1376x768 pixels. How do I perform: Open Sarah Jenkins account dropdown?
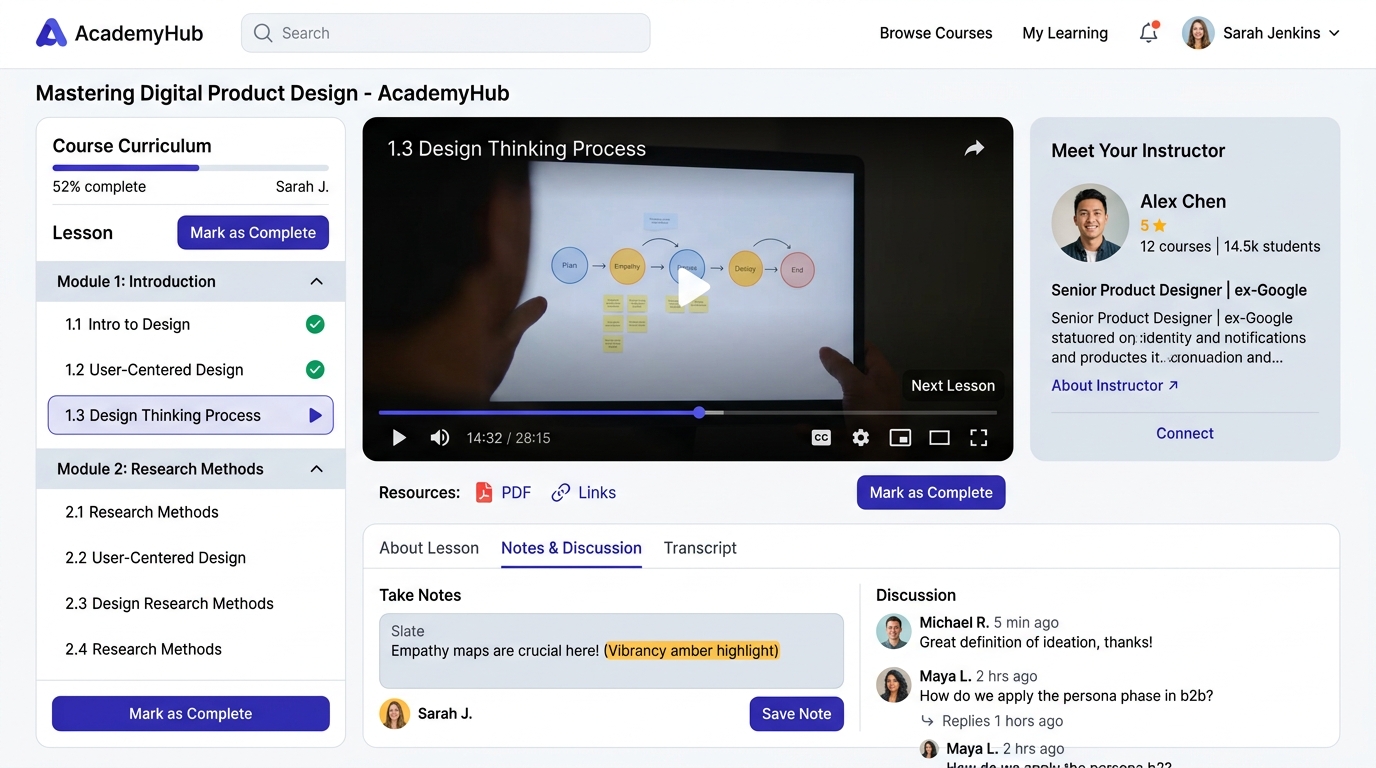[1262, 33]
